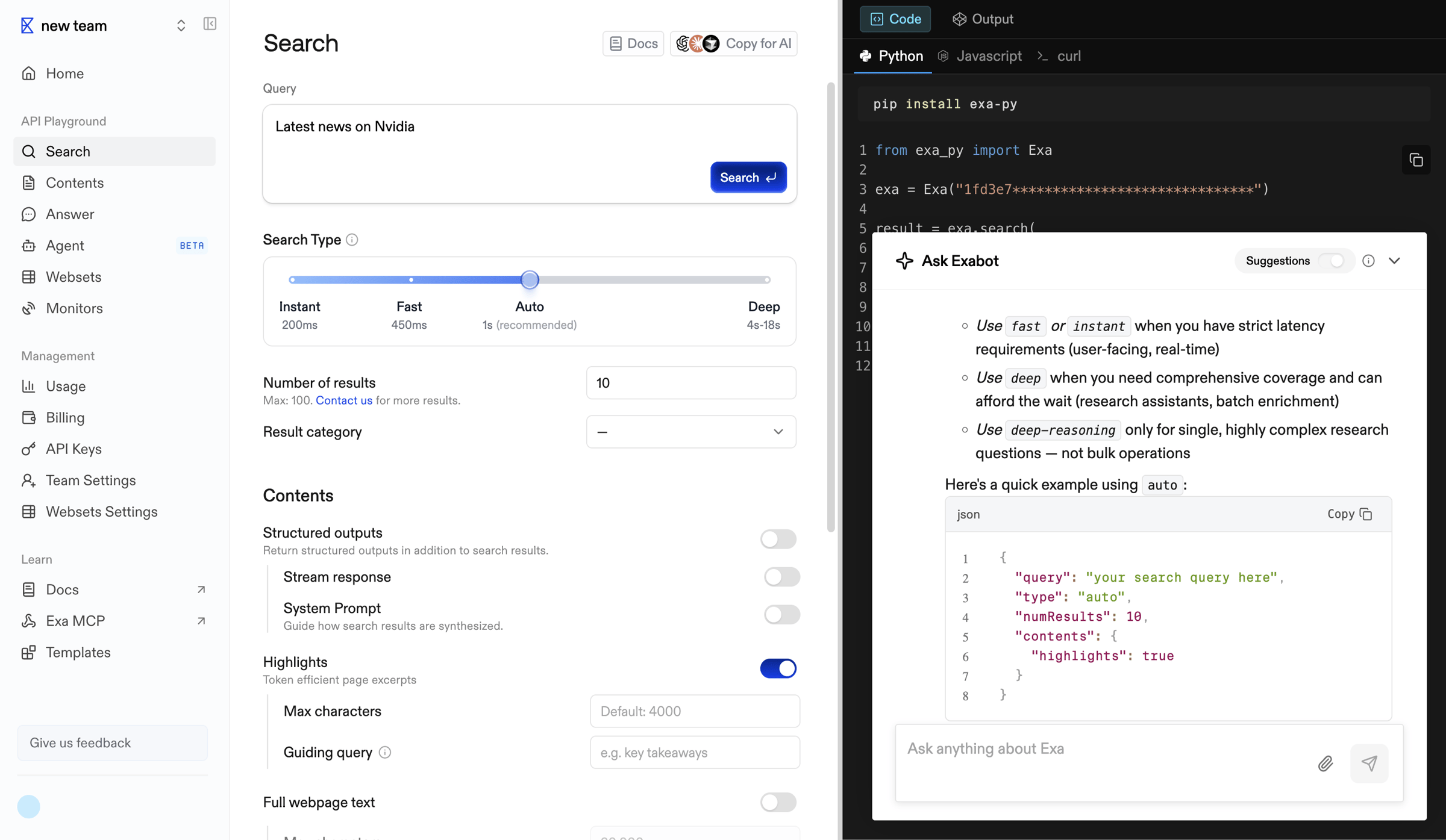Click the Team Settings user icon
Screen dimensions: 1446x840
(x=28, y=481)
